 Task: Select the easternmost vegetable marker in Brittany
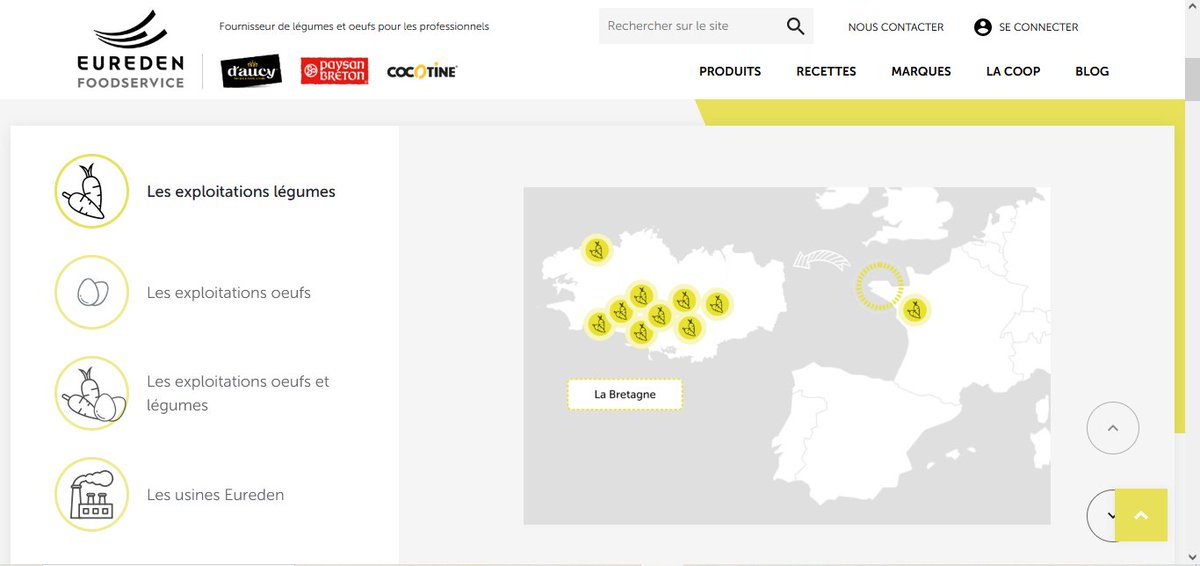(716, 304)
